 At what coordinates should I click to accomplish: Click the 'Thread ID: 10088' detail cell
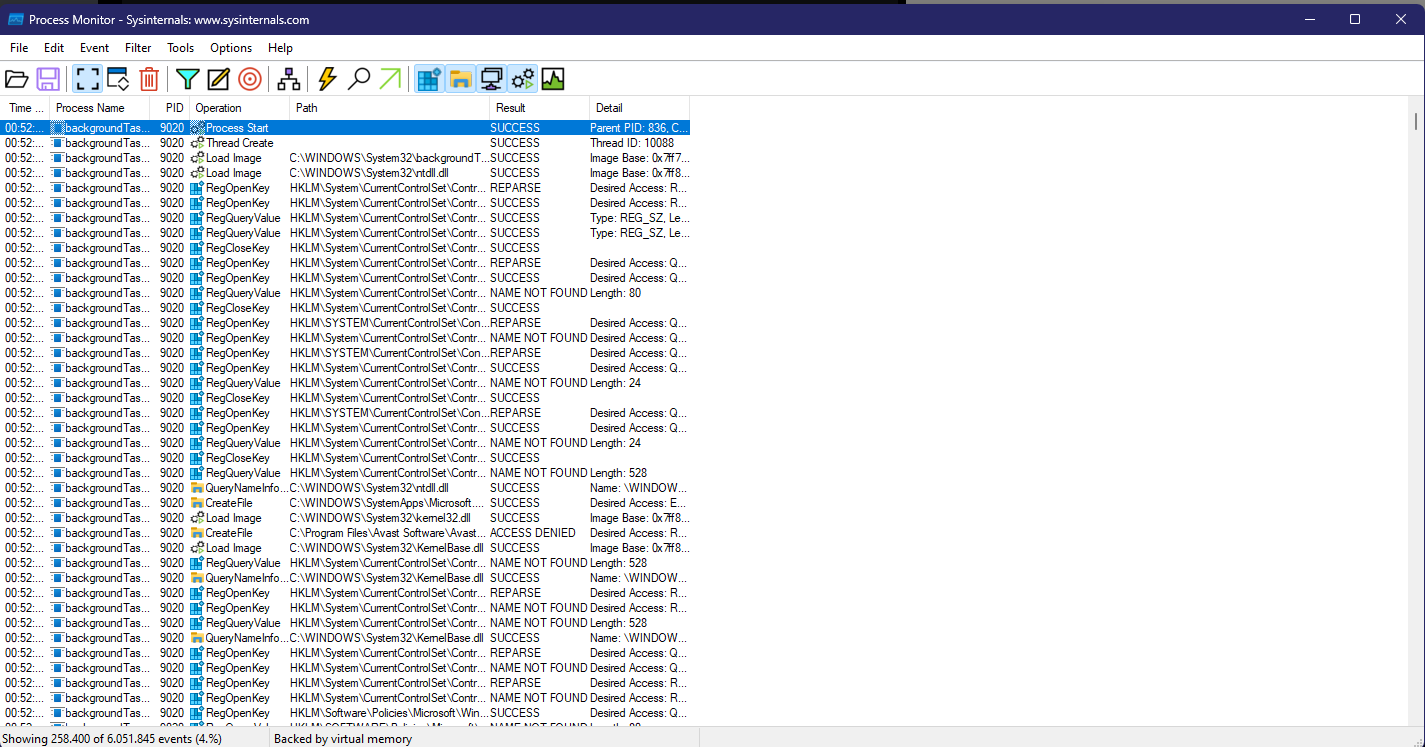tap(632, 143)
